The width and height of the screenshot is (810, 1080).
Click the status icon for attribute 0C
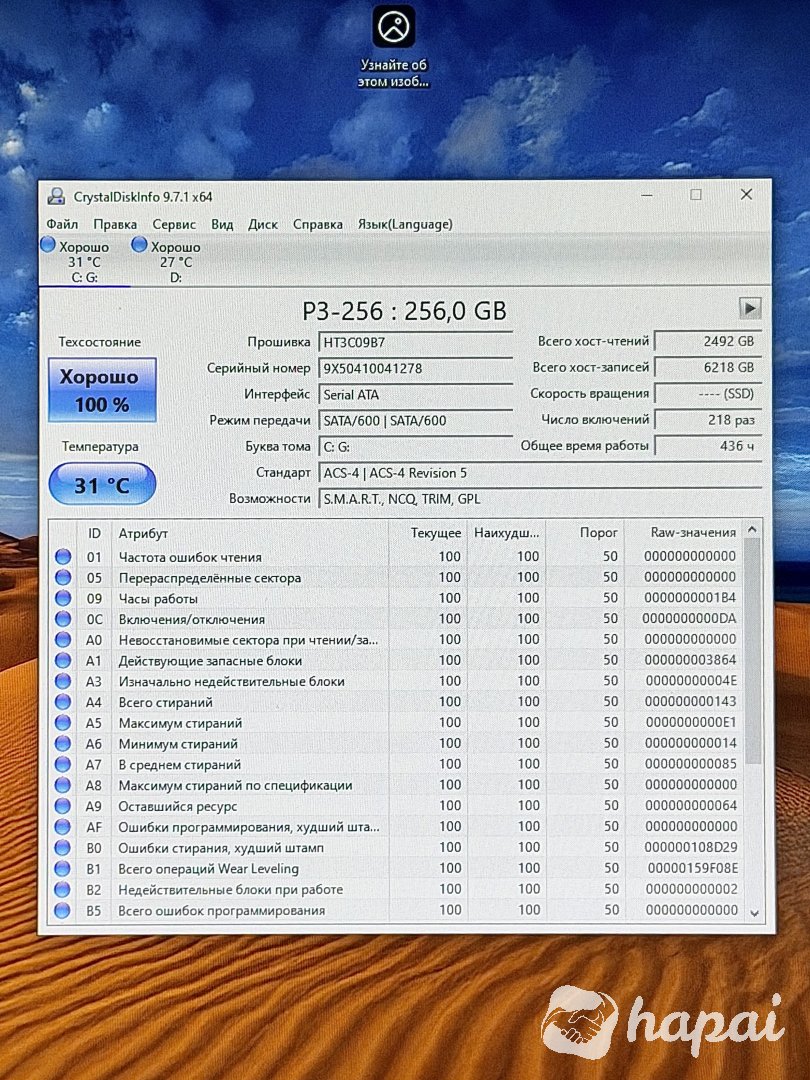(63, 619)
